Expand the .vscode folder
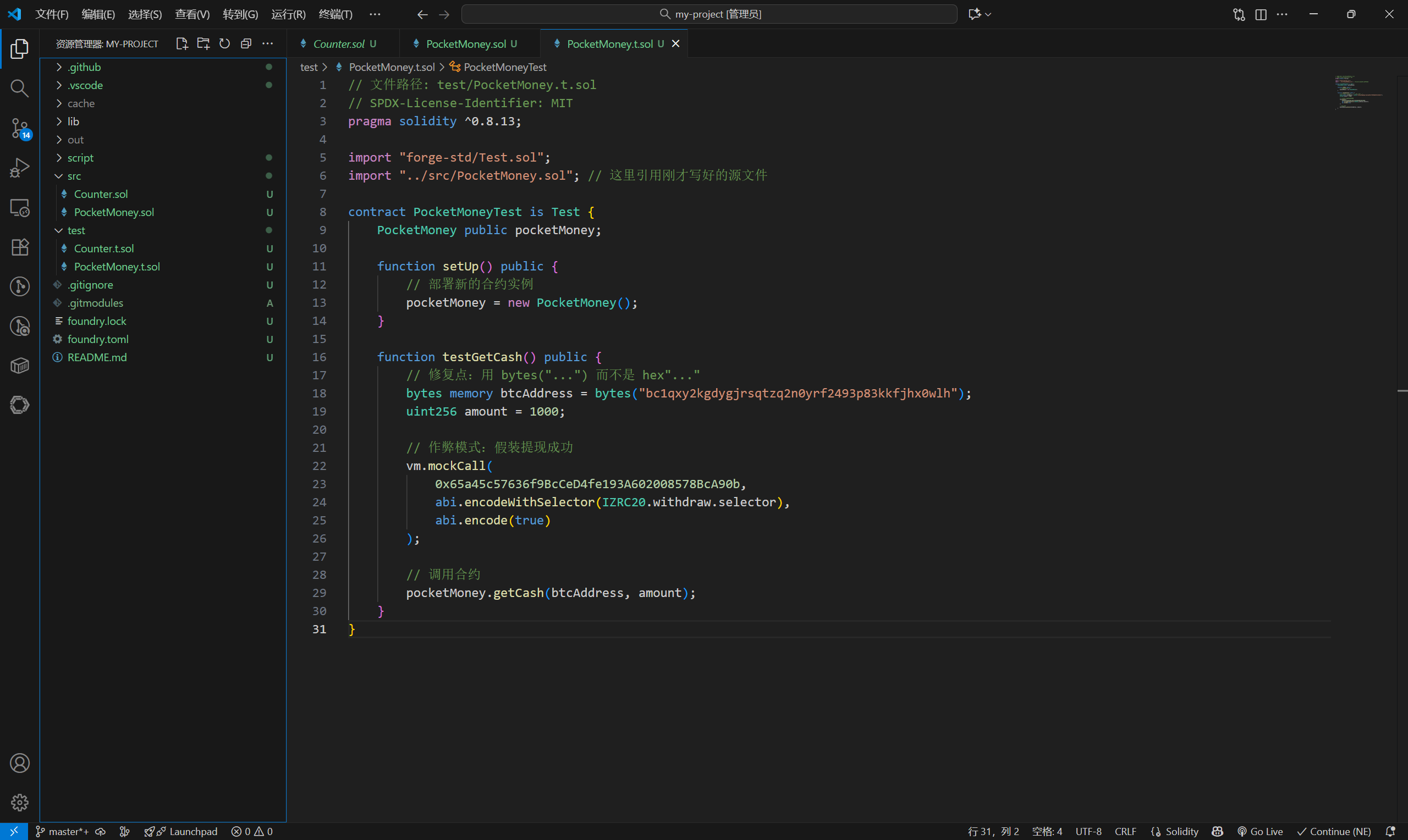 (x=162, y=85)
